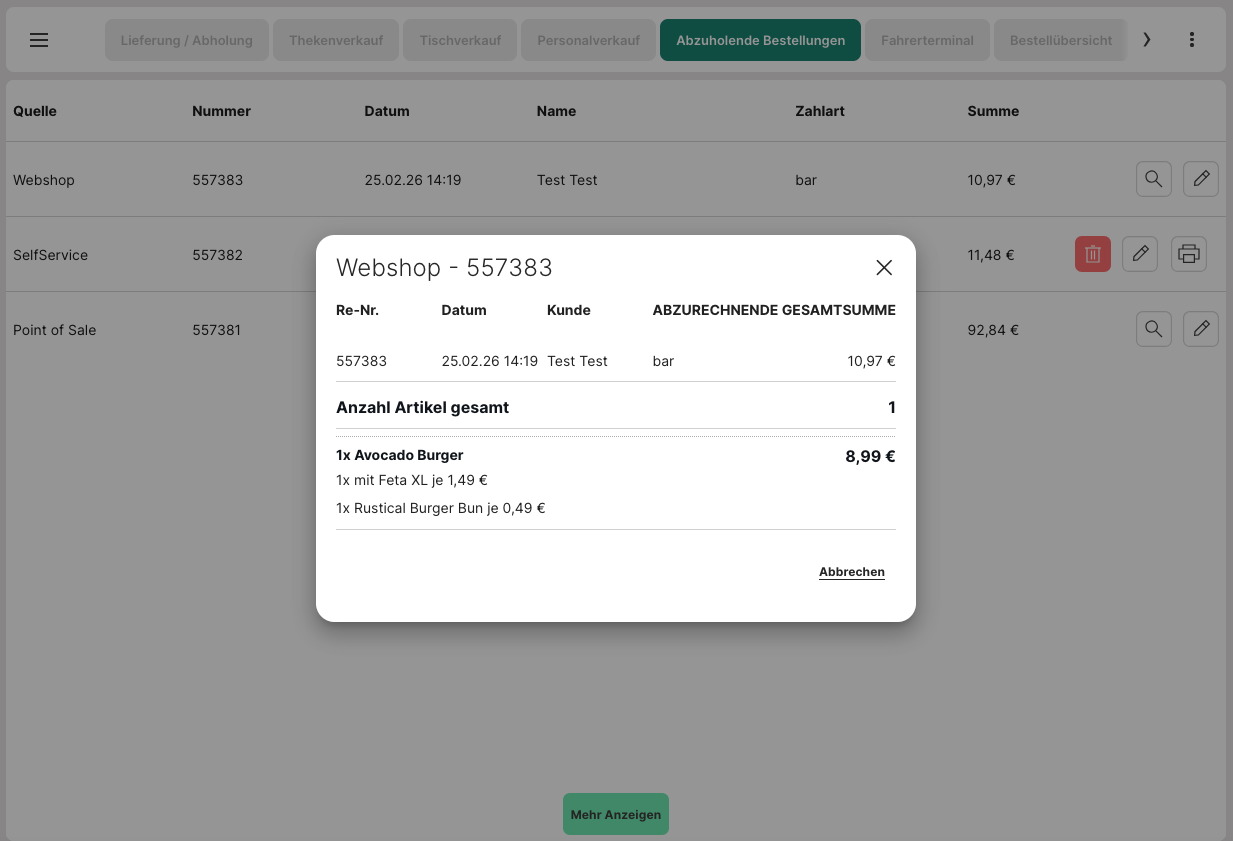
Task: View details of Point of Sale order
Action: (1153, 329)
